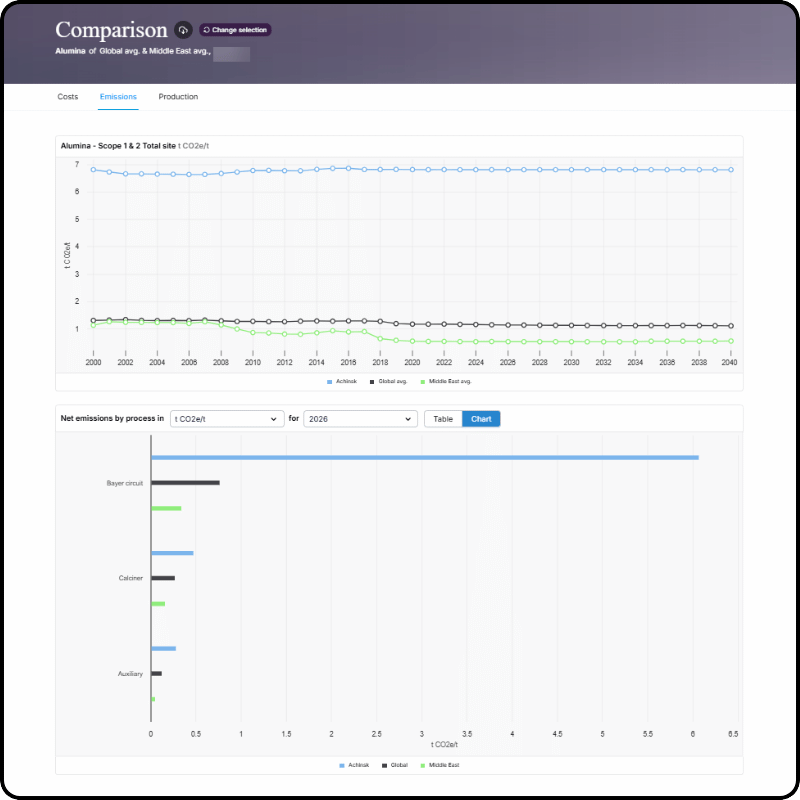Click the Auxiliary axis label
800x800 pixels.
130,674
